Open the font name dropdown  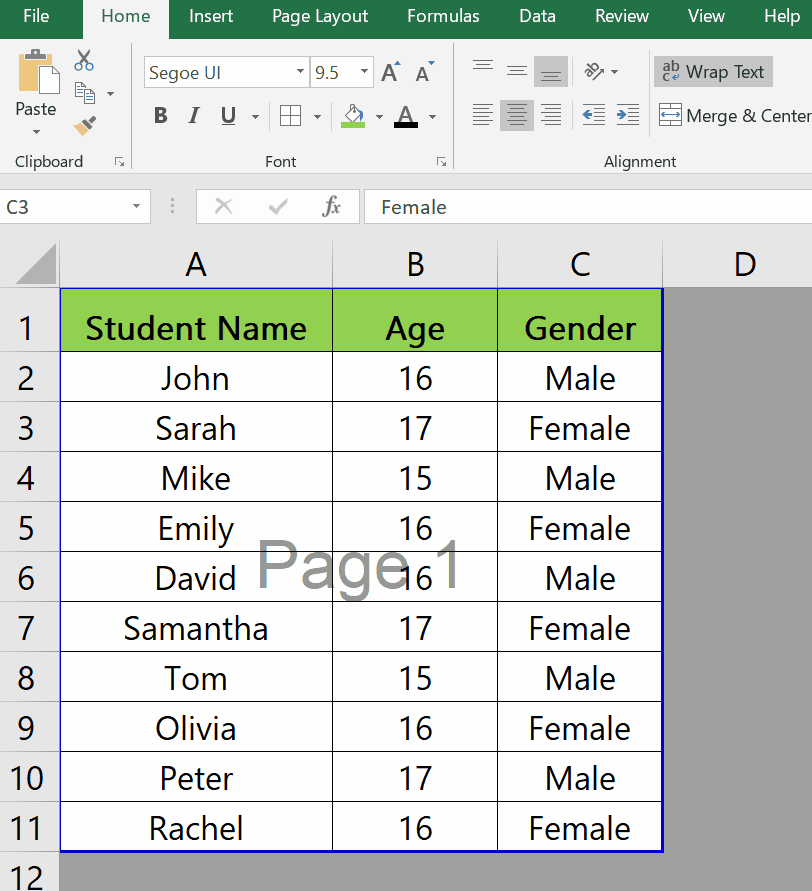[299, 72]
